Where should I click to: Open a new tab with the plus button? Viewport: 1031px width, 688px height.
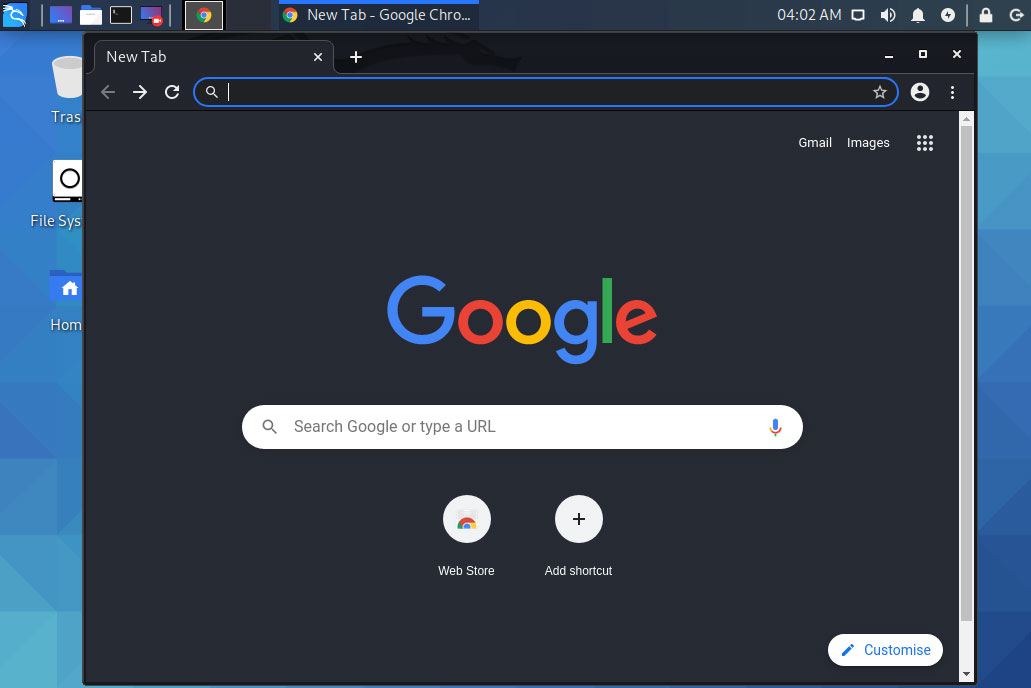click(356, 57)
